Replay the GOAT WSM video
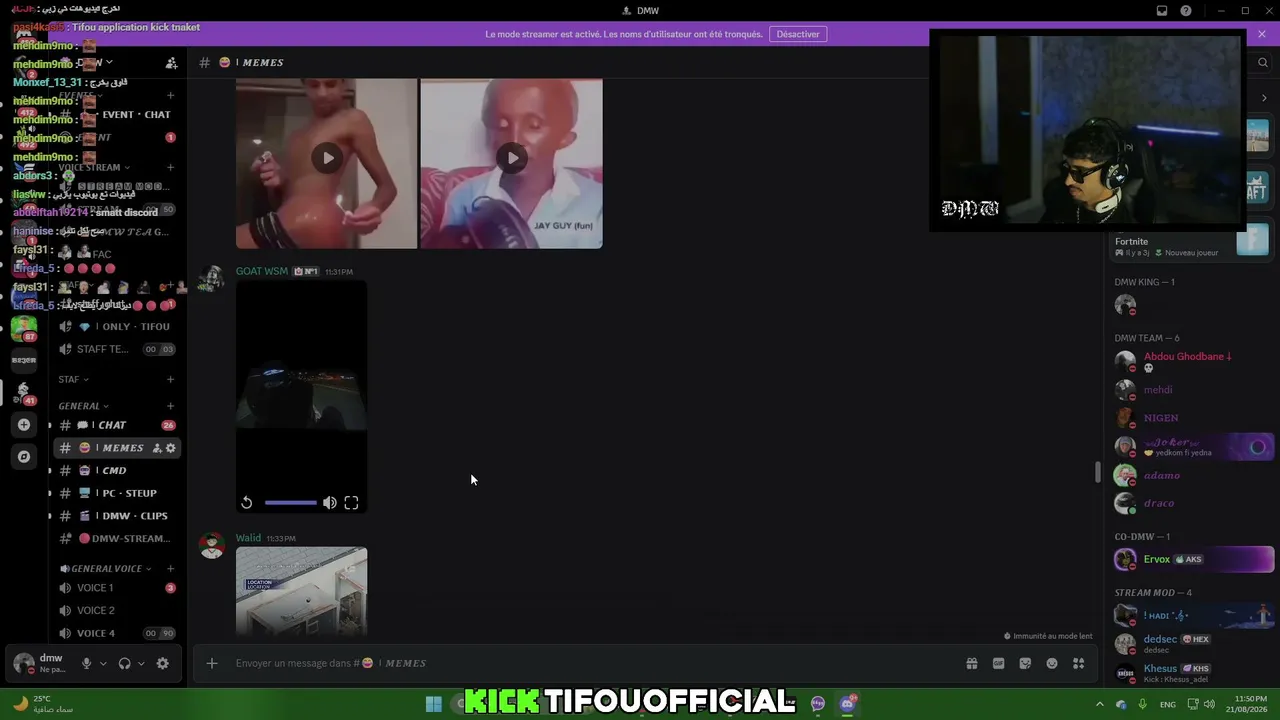Viewport: 1280px width, 720px height. [247, 503]
